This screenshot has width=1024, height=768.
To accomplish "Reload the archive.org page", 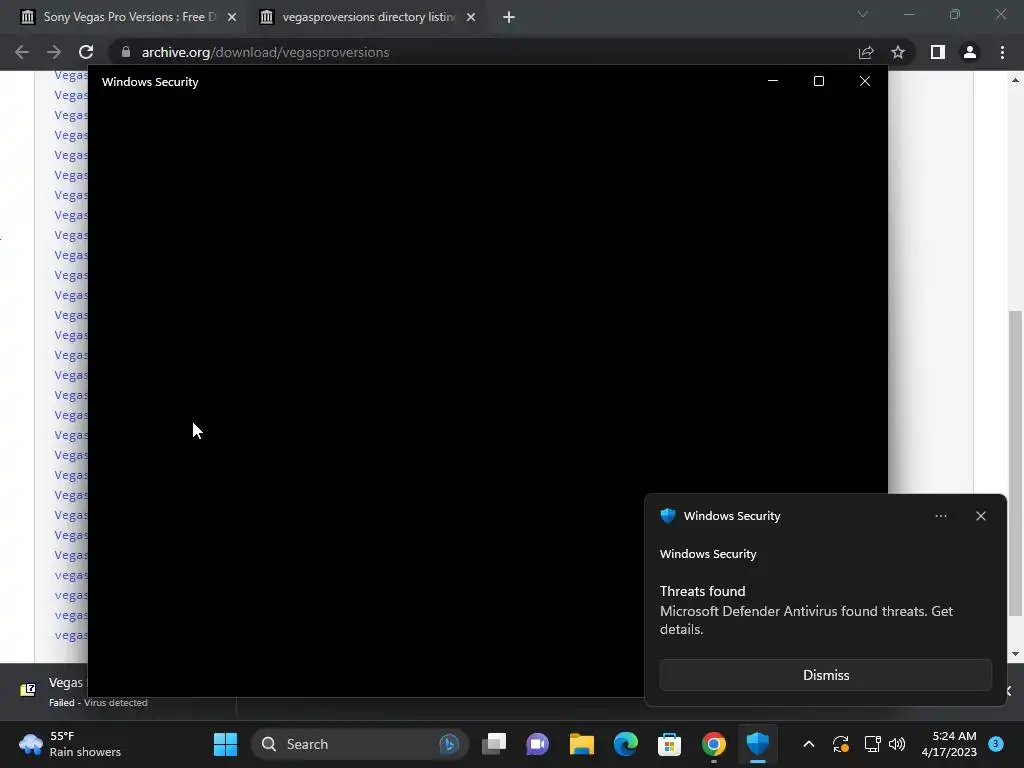I will [x=86, y=52].
